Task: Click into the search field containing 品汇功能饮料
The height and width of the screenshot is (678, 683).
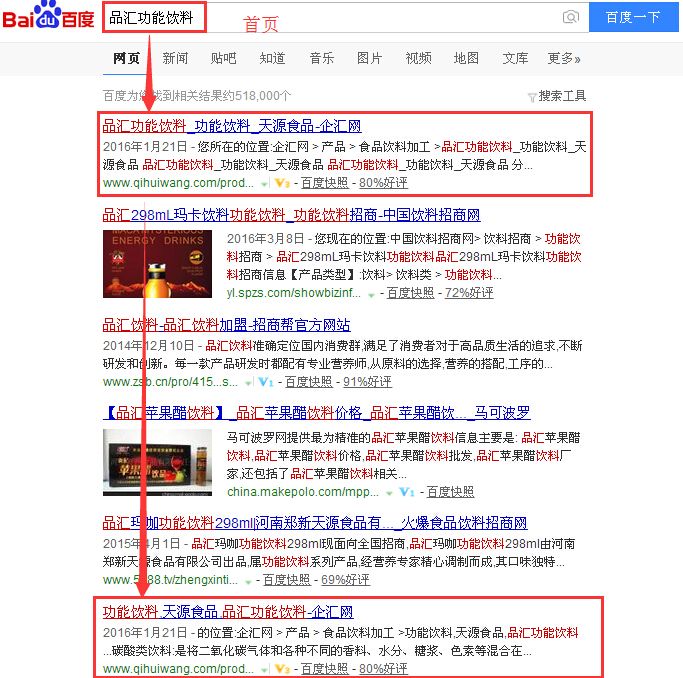Action: [x=345, y=17]
